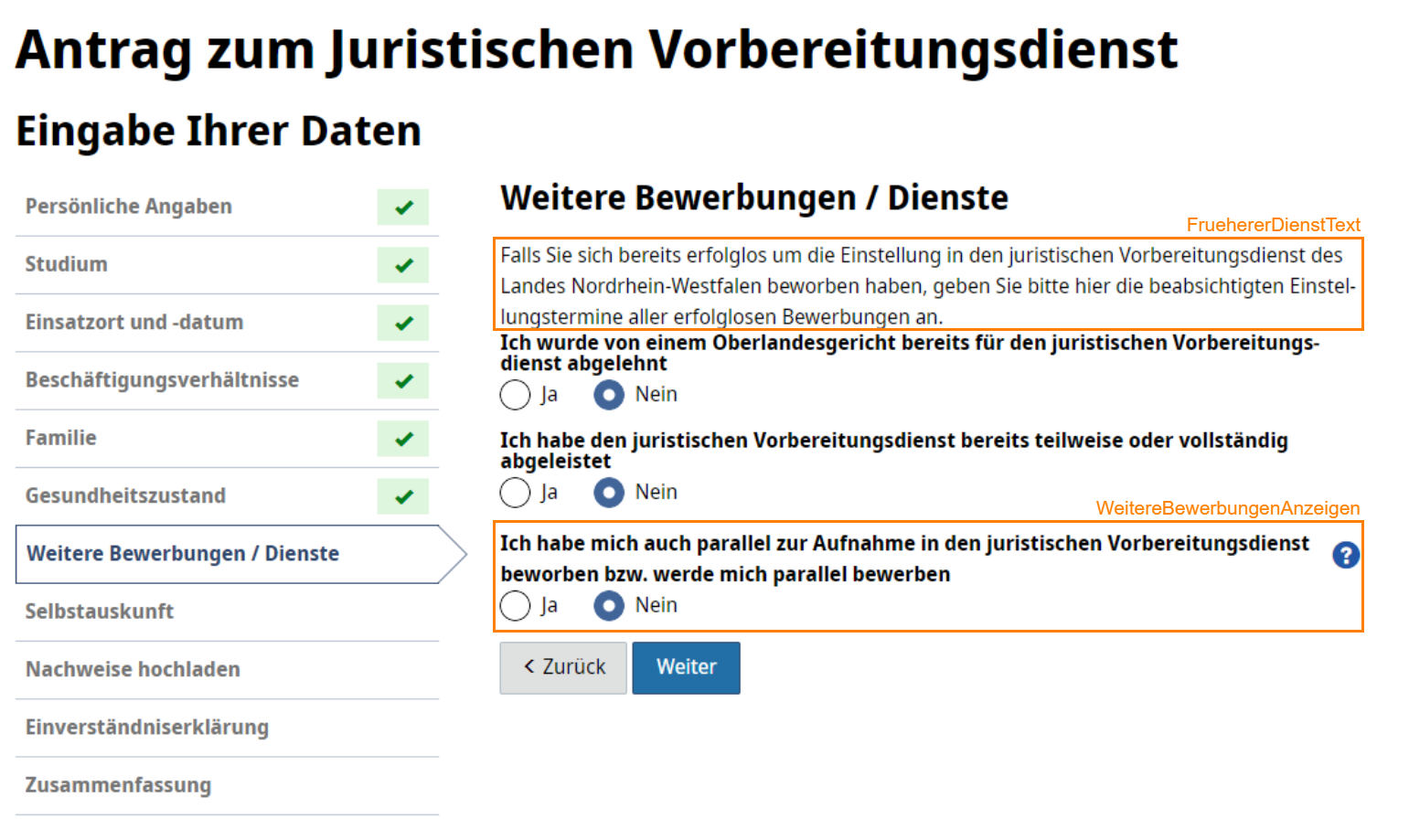The image size is (1409, 840).
Task: Select Nein for parallel beworben question
Action: (609, 605)
